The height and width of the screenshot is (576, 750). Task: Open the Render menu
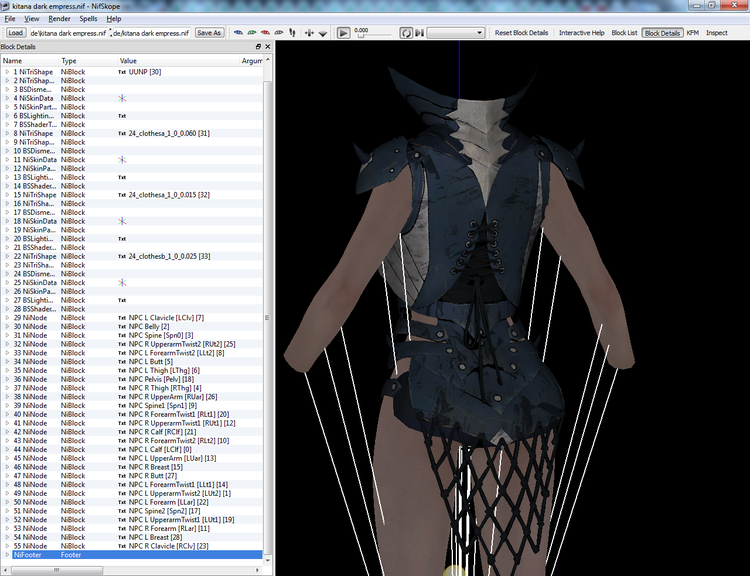tap(59, 19)
